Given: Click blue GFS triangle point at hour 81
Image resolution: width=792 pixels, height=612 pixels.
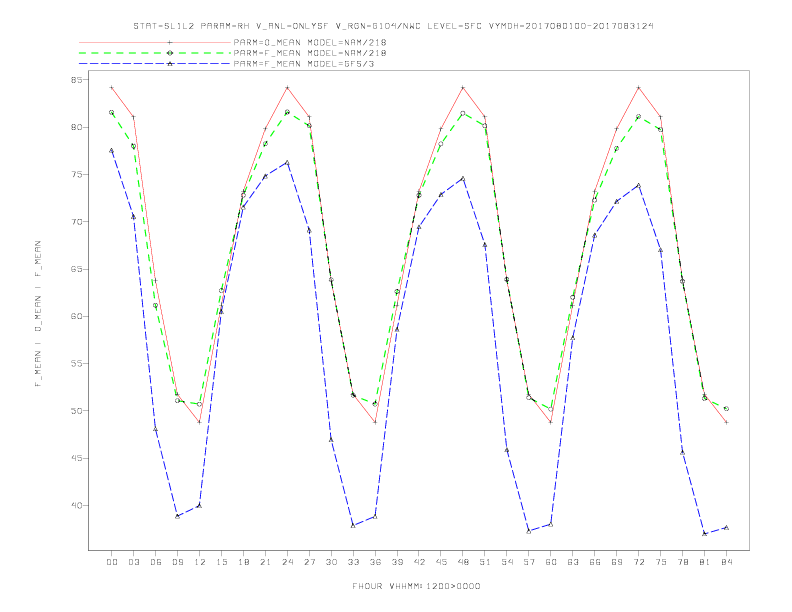Looking at the screenshot, I should pyautogui.click(x=705, y=533).
